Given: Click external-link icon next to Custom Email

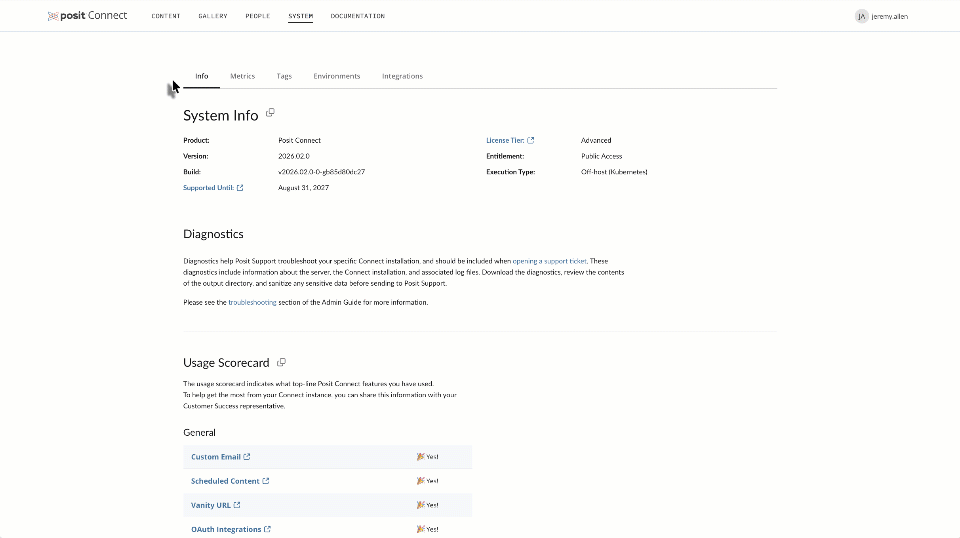Looking at the screenshot, I should (x=247, y=457).
